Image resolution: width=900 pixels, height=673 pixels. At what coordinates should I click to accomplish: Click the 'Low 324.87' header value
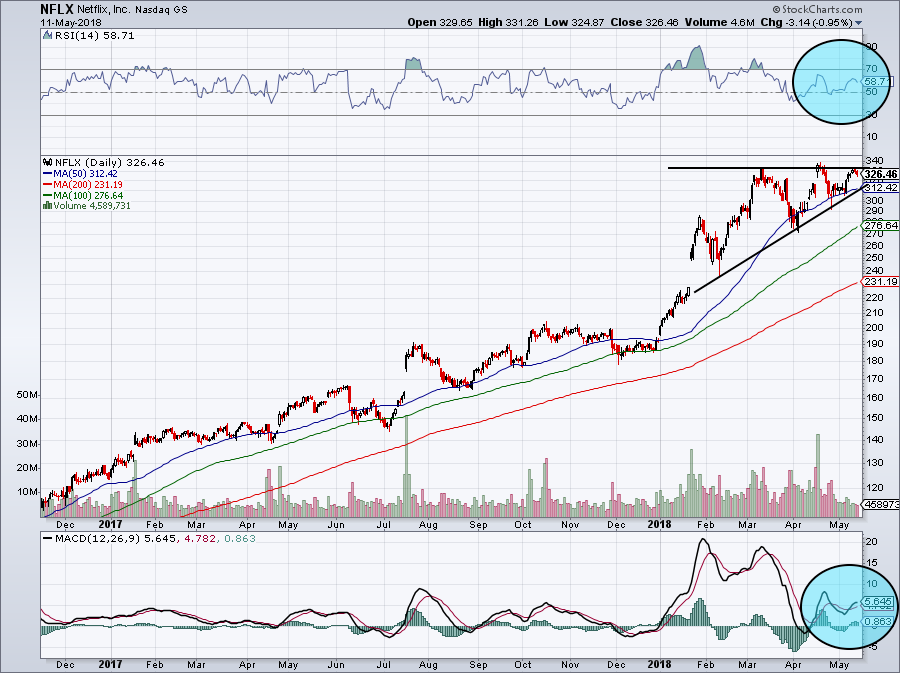pyautogui.click(x=575, y=22)
